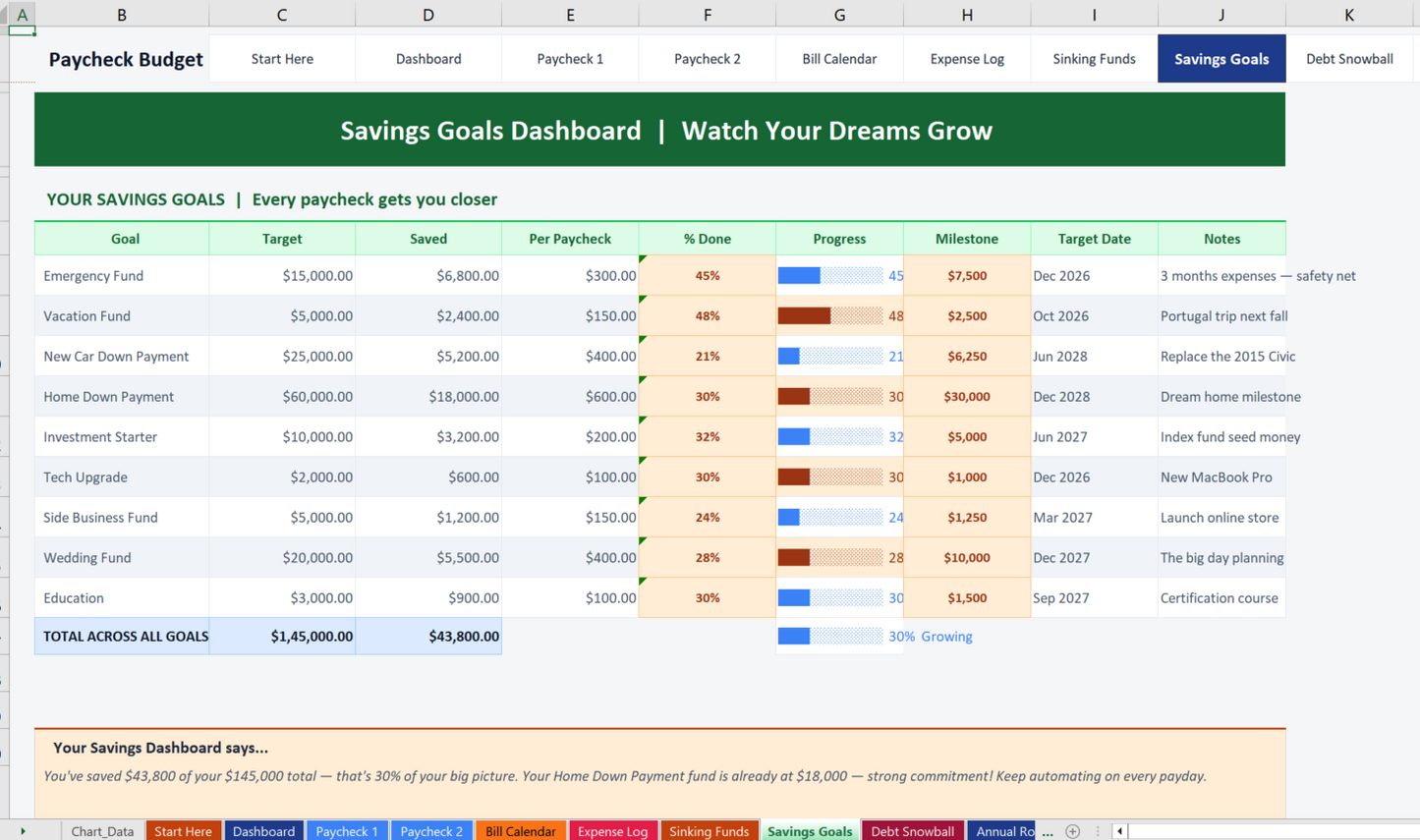This screenshot has height=840, width=1420.
Task: Switch to the Sinking Funds sheet tab
Action: [709, 831]
